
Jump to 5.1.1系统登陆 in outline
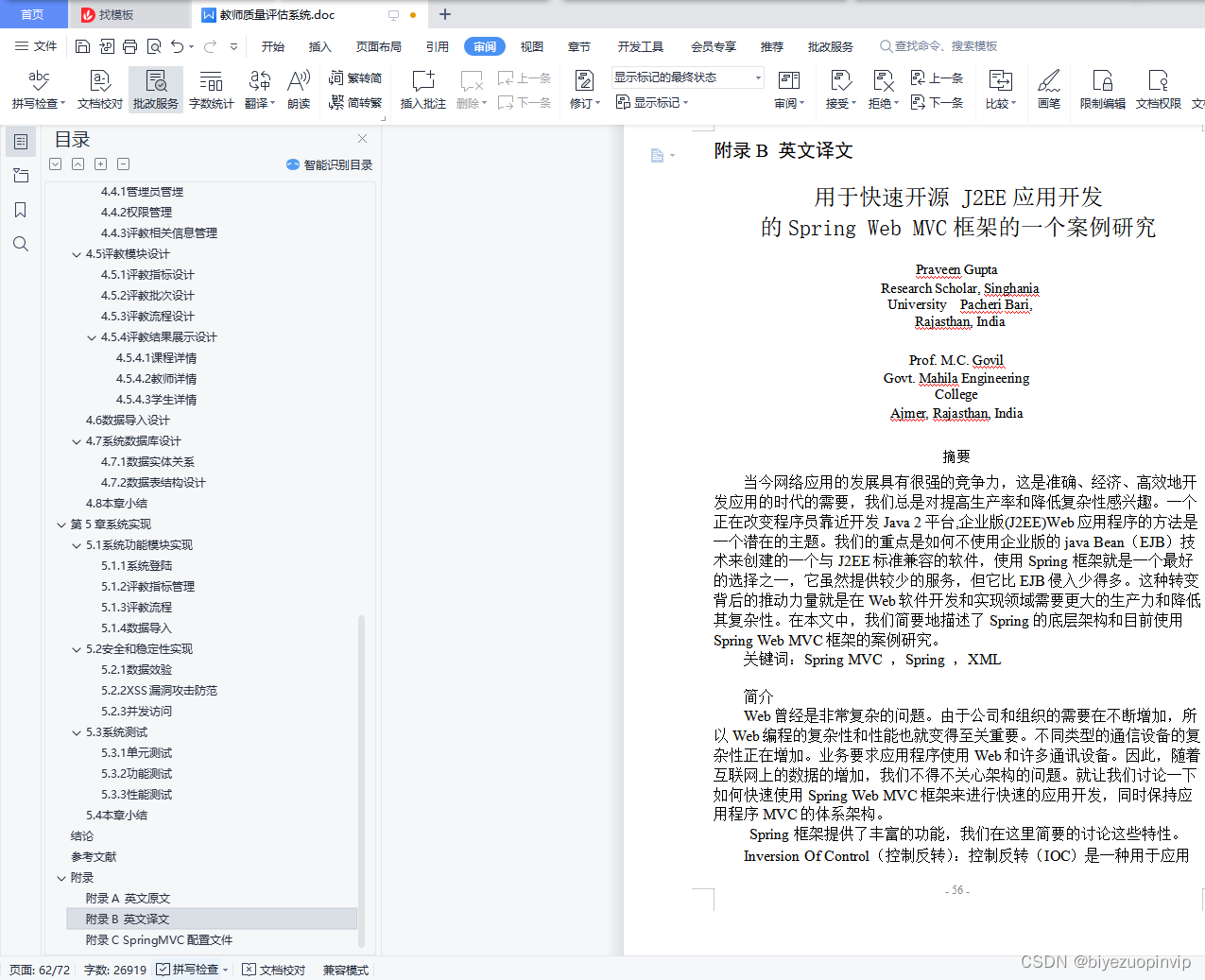point(136,566)
